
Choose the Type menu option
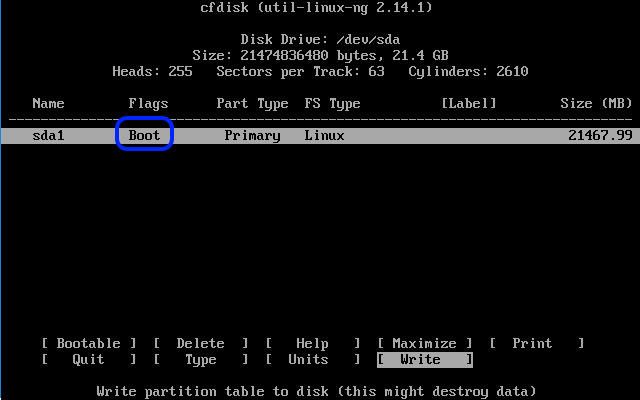[201, 360]
